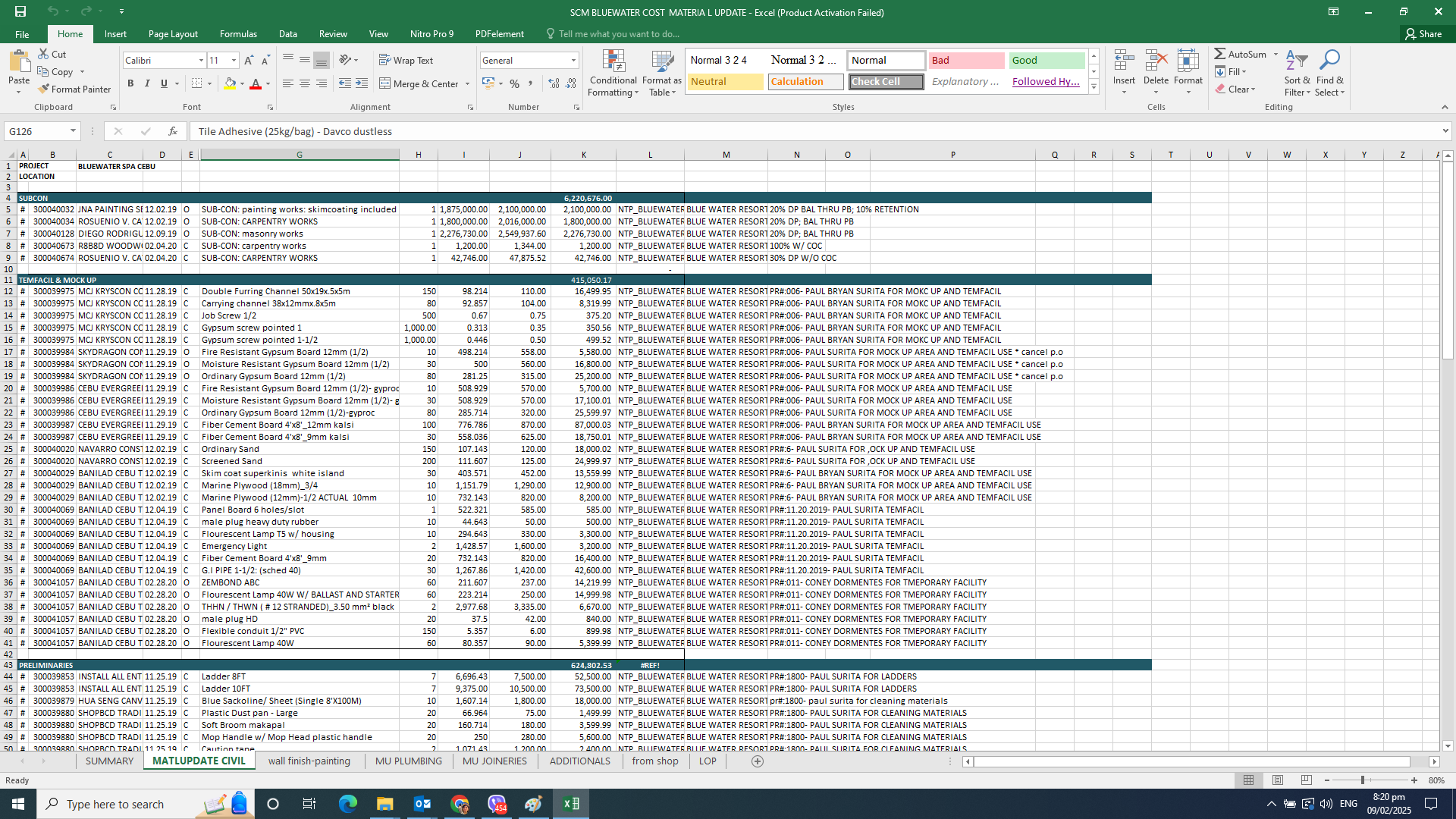Click the Increase Font Size icon
1456x819 pixels.
(249, 60)
